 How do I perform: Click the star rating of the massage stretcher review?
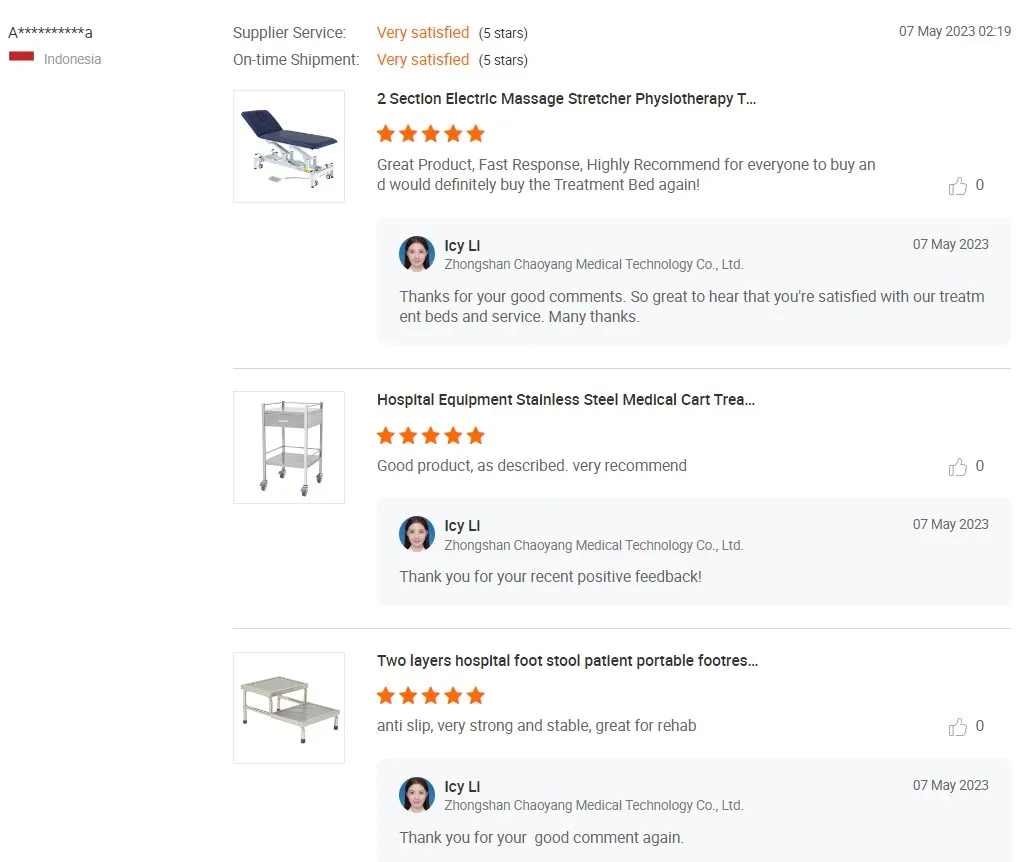tap(431, 134)
